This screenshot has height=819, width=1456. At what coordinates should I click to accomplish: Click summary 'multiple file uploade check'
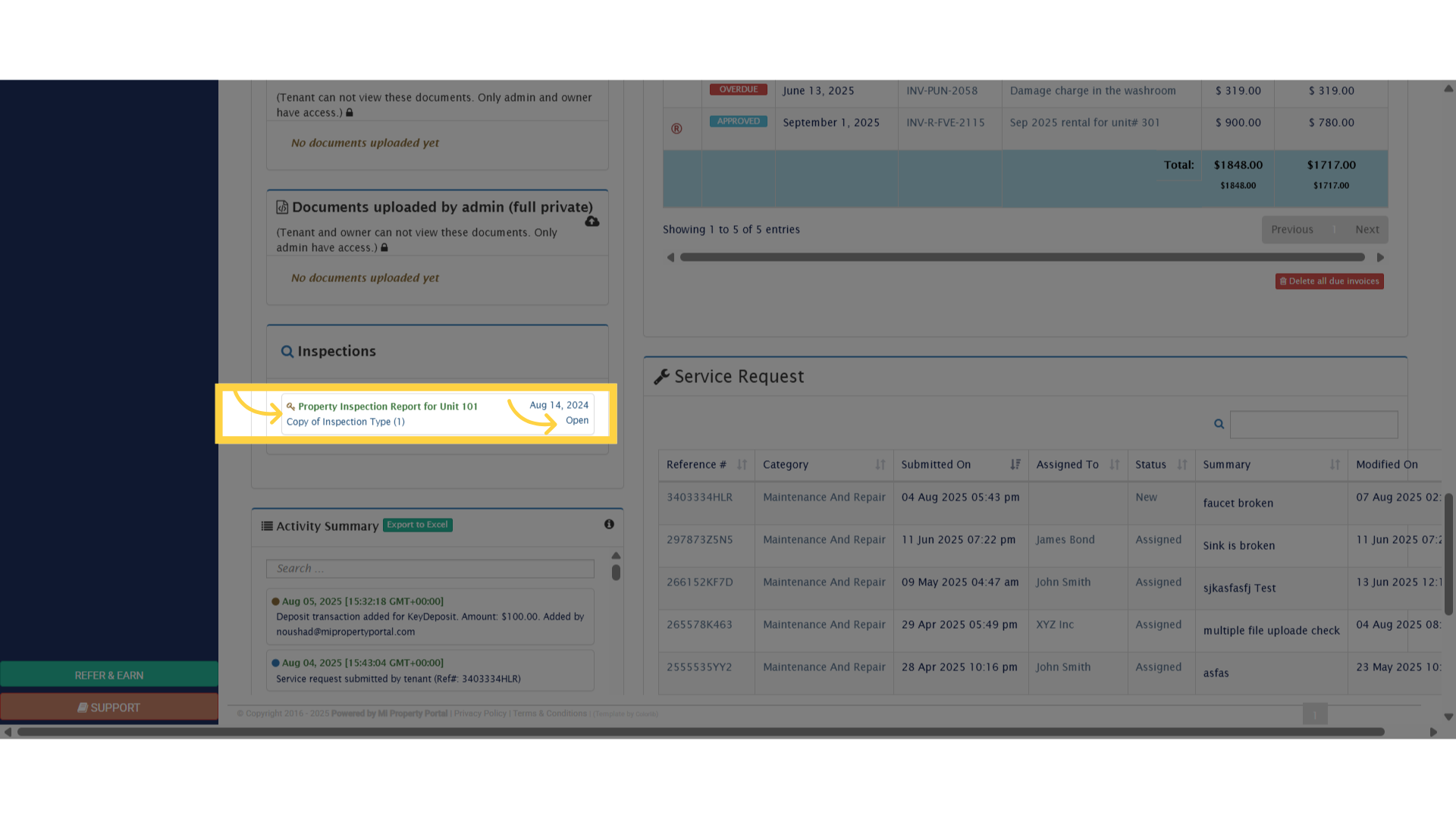point(1271,631)
